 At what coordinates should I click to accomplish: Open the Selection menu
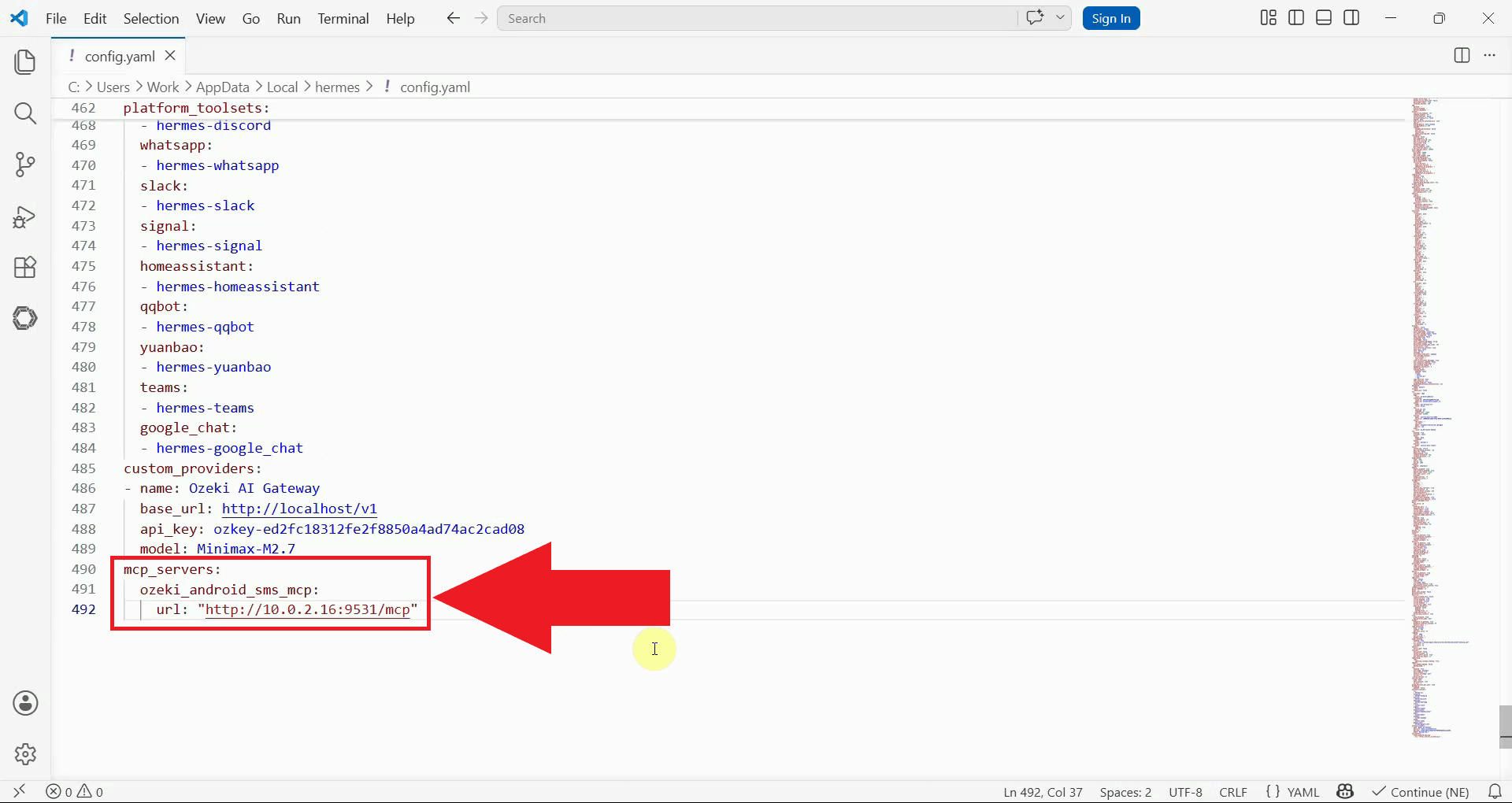click(151, 18)
